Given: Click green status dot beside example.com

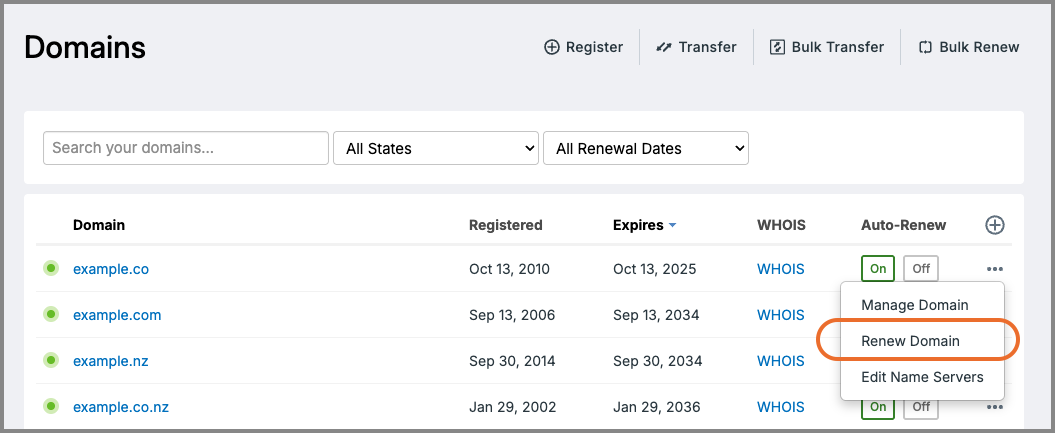Looking at the screenshot, I should 51,315.
